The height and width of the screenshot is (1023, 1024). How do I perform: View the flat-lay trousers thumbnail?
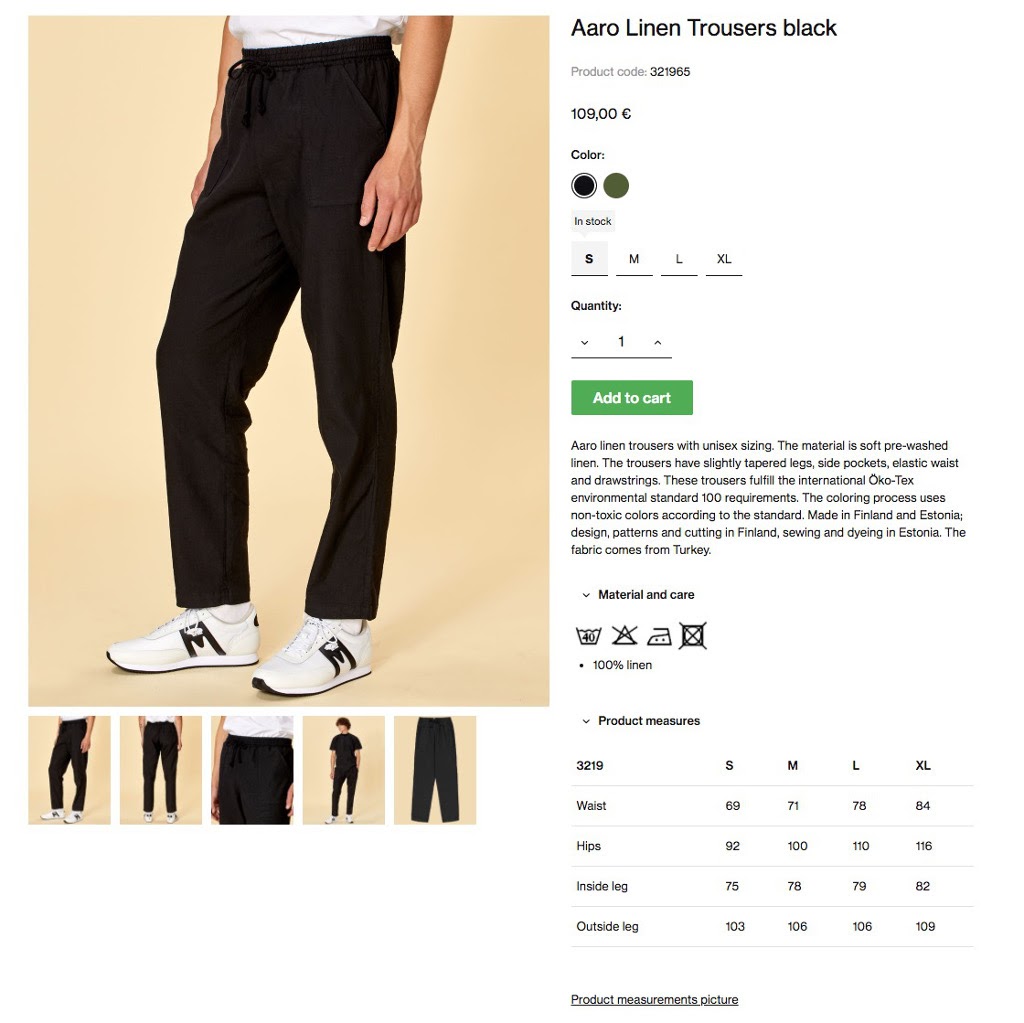coord(435,770)
